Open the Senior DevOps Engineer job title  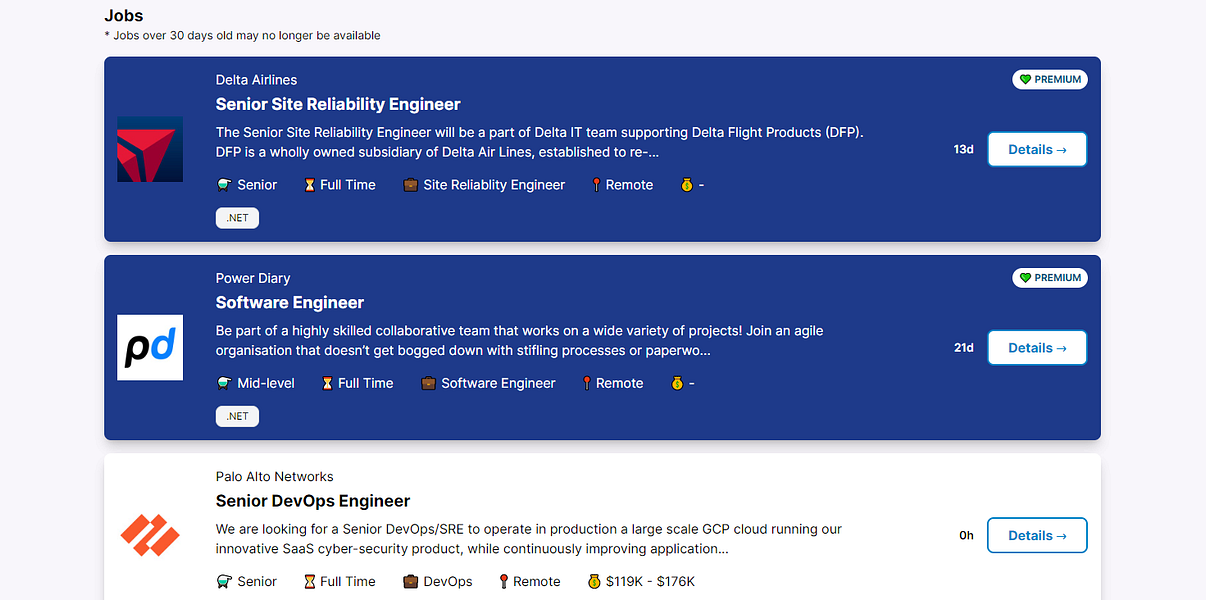(x=313, y=501)
